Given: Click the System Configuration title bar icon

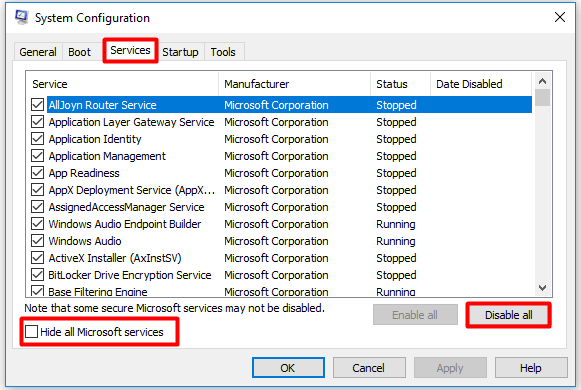Looking at the screenshot, I should 21,17.
